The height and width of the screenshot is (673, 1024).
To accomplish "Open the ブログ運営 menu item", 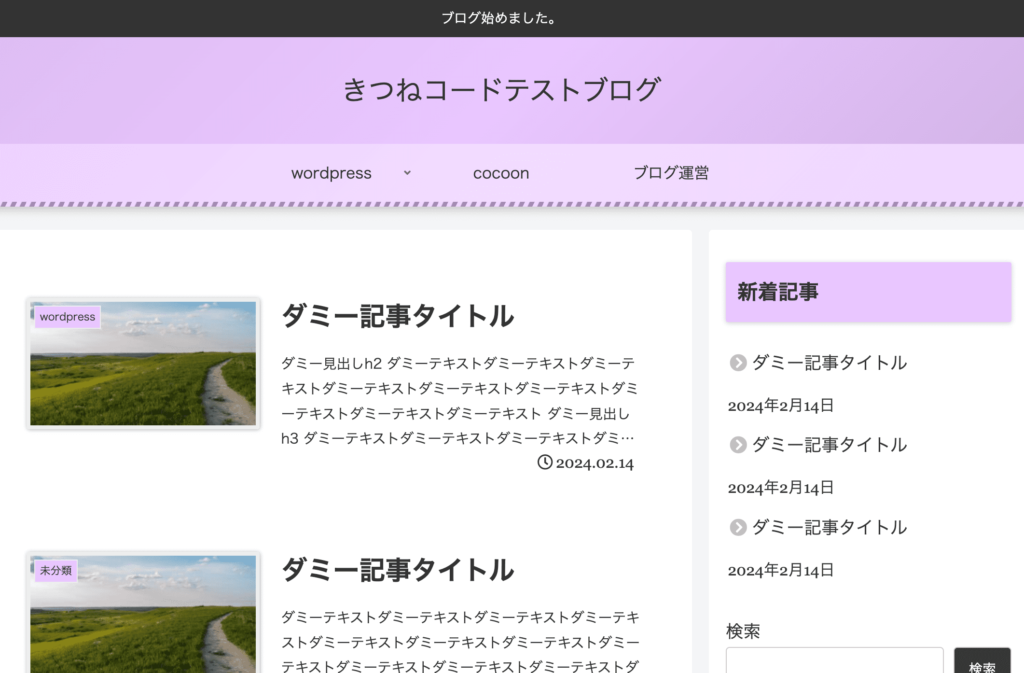I will (671, 173).
